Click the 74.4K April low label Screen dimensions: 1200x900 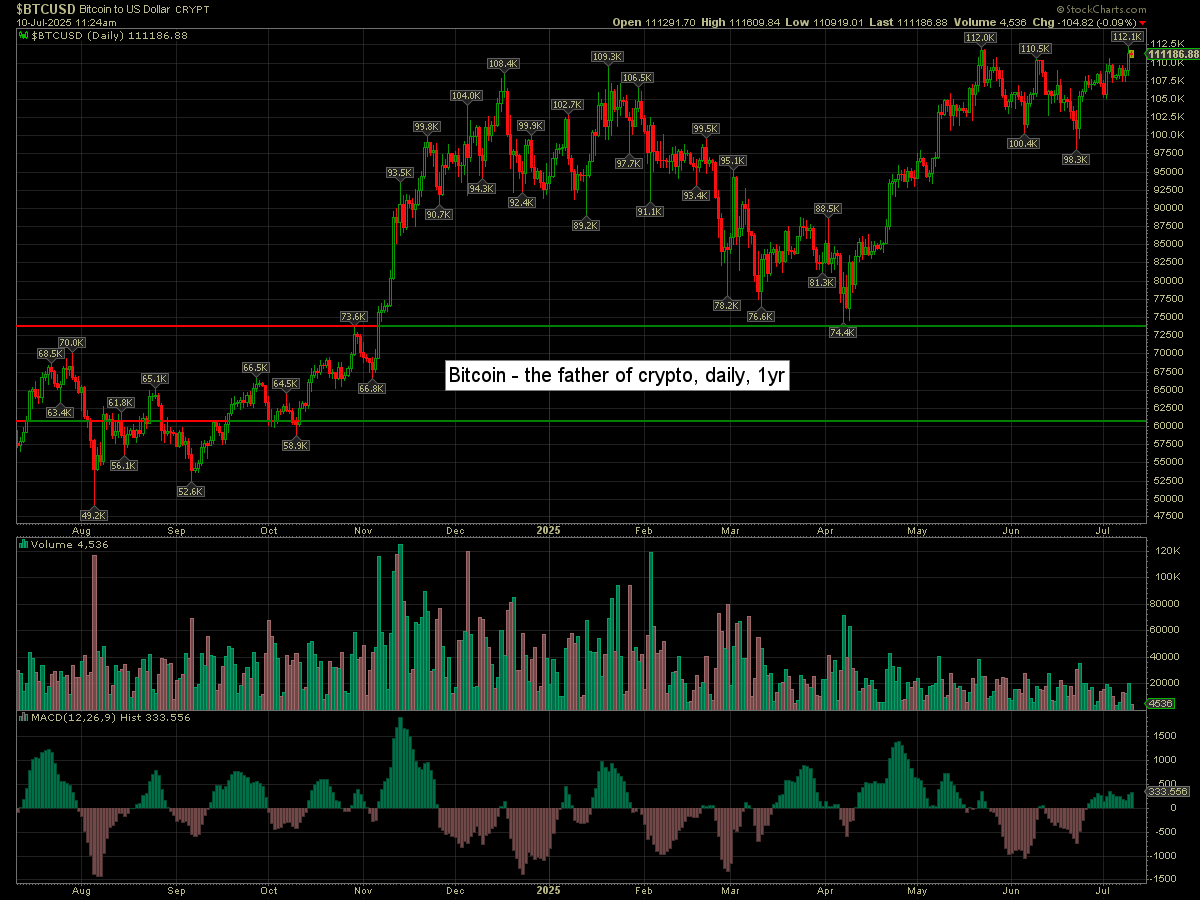843,332
